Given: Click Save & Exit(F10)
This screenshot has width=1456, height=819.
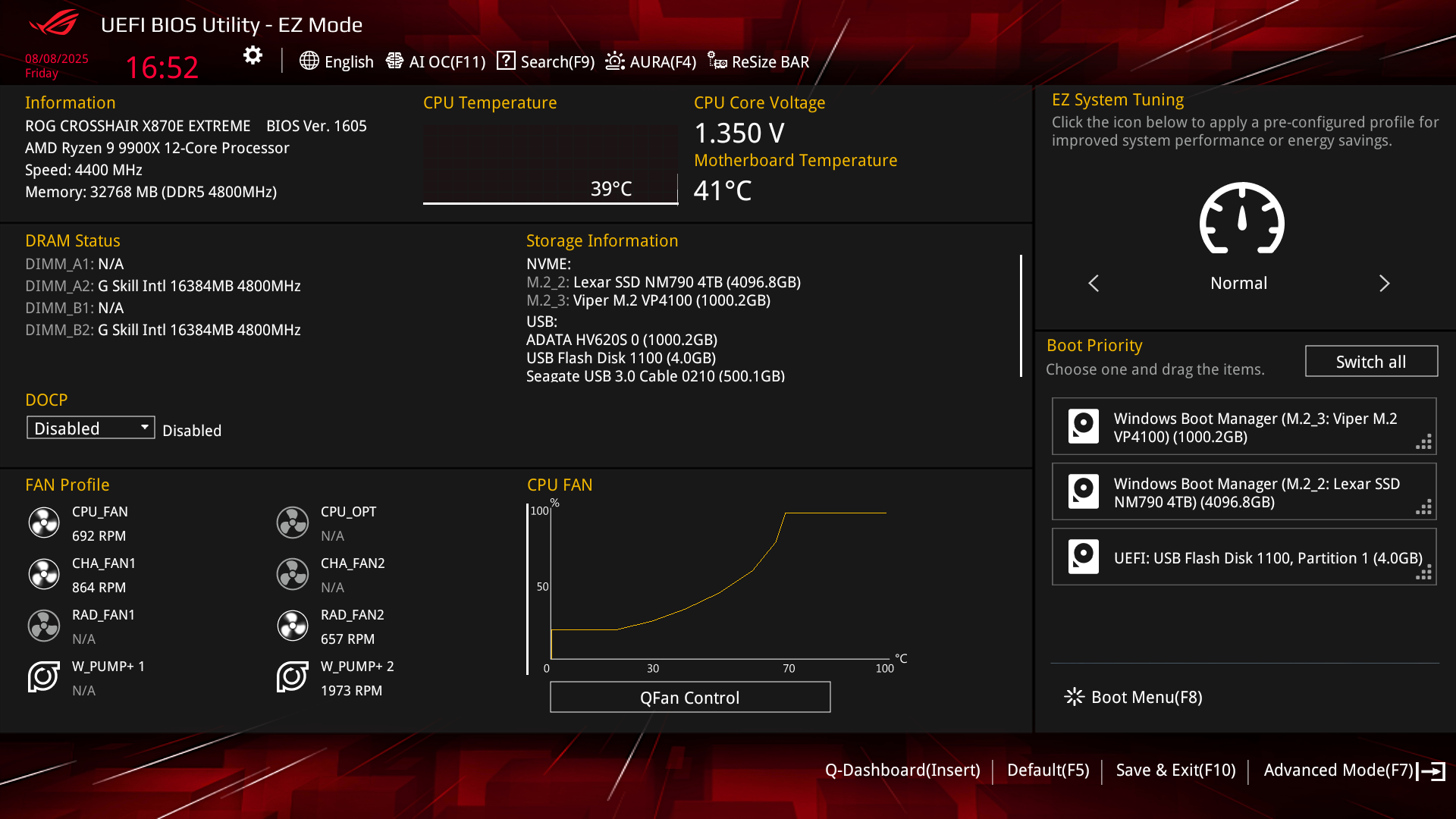Looking at the screenshot, I should pos(1175,770).
